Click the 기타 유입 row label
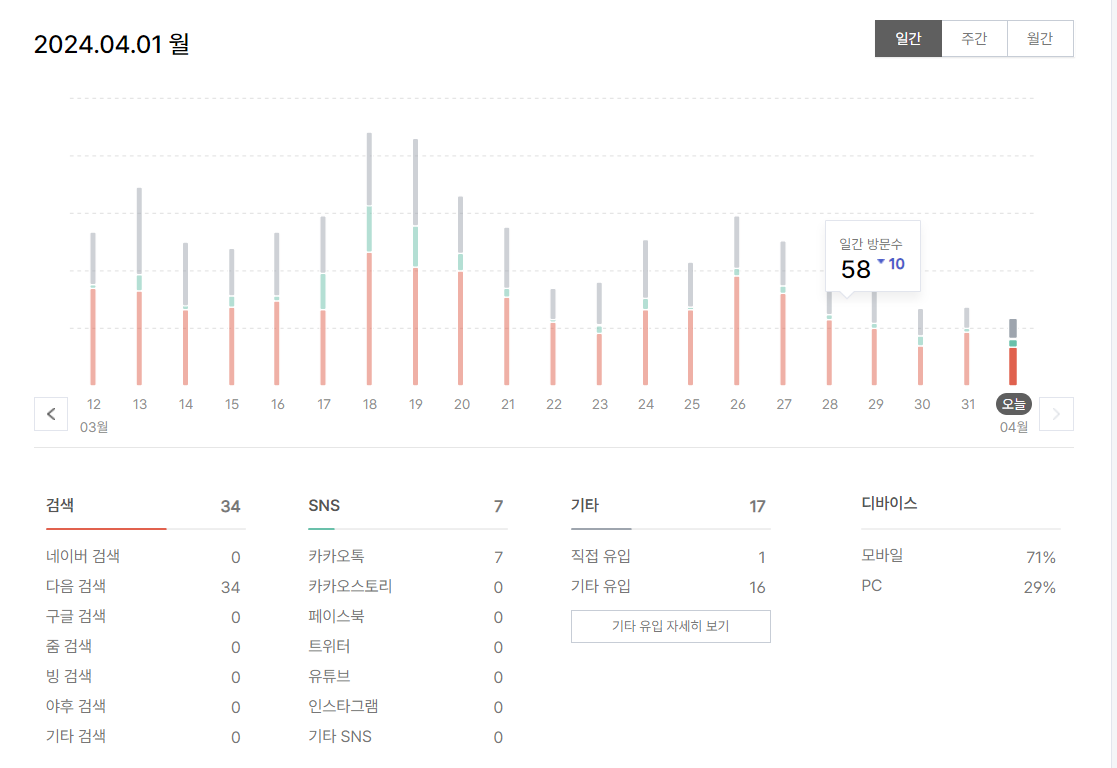Screen dimensions: 1117x768 (601, 586)
